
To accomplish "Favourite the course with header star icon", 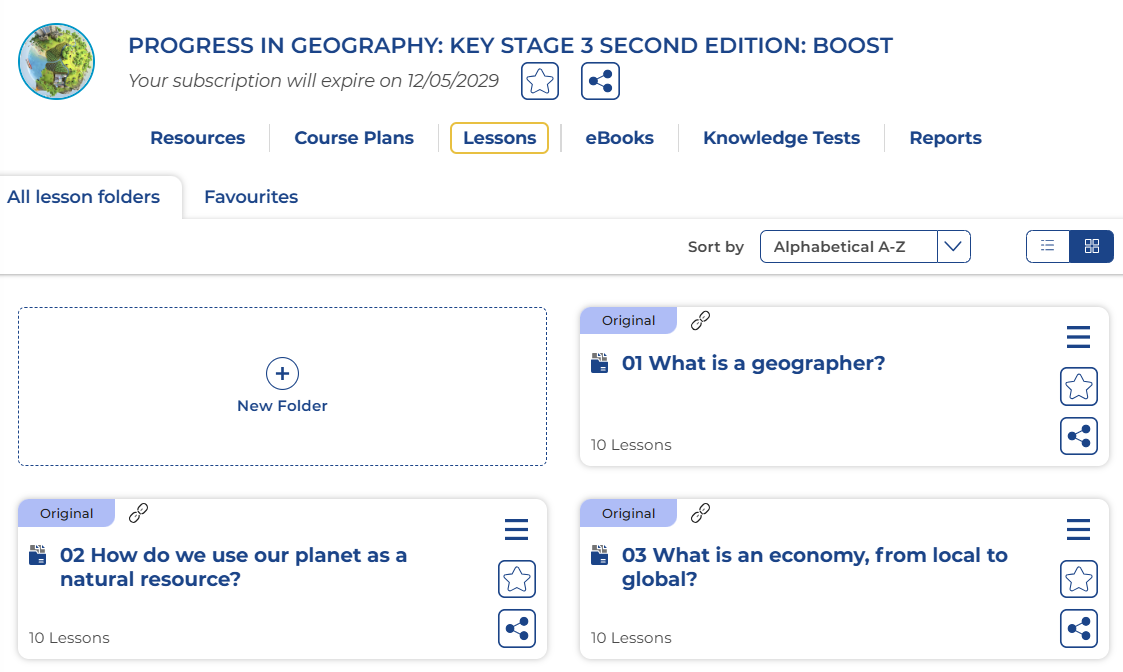I will coord(540,81).
